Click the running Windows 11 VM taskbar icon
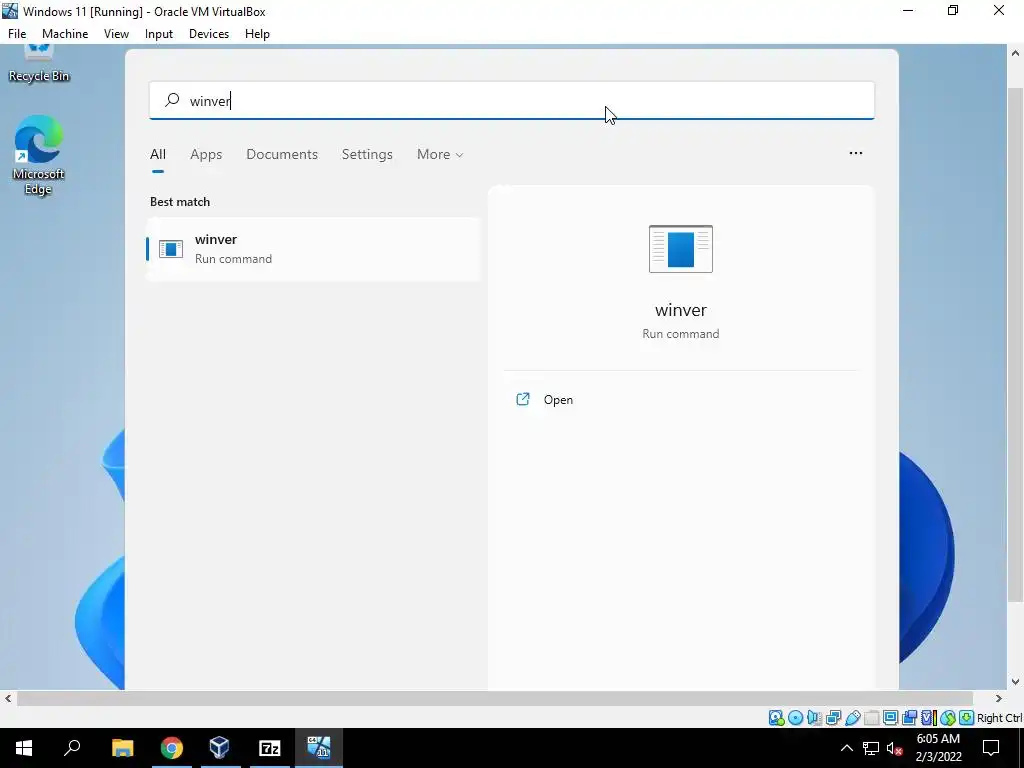Viewport: 1024px width, 768px height. pos(319,748)
